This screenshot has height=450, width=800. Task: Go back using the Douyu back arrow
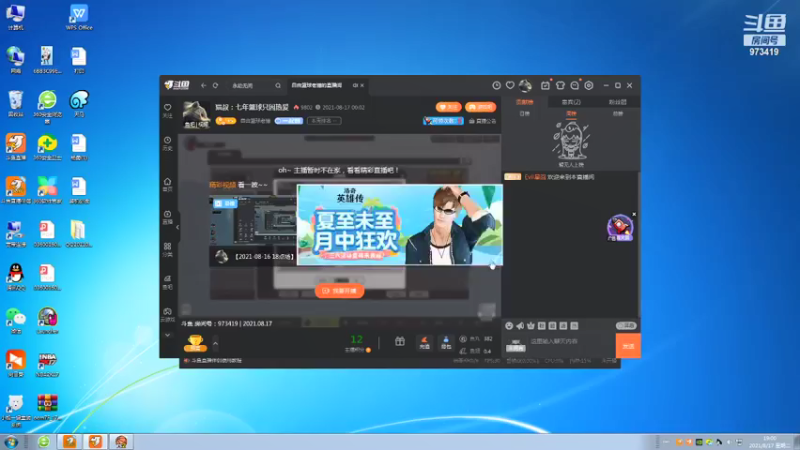coord(204,86)
